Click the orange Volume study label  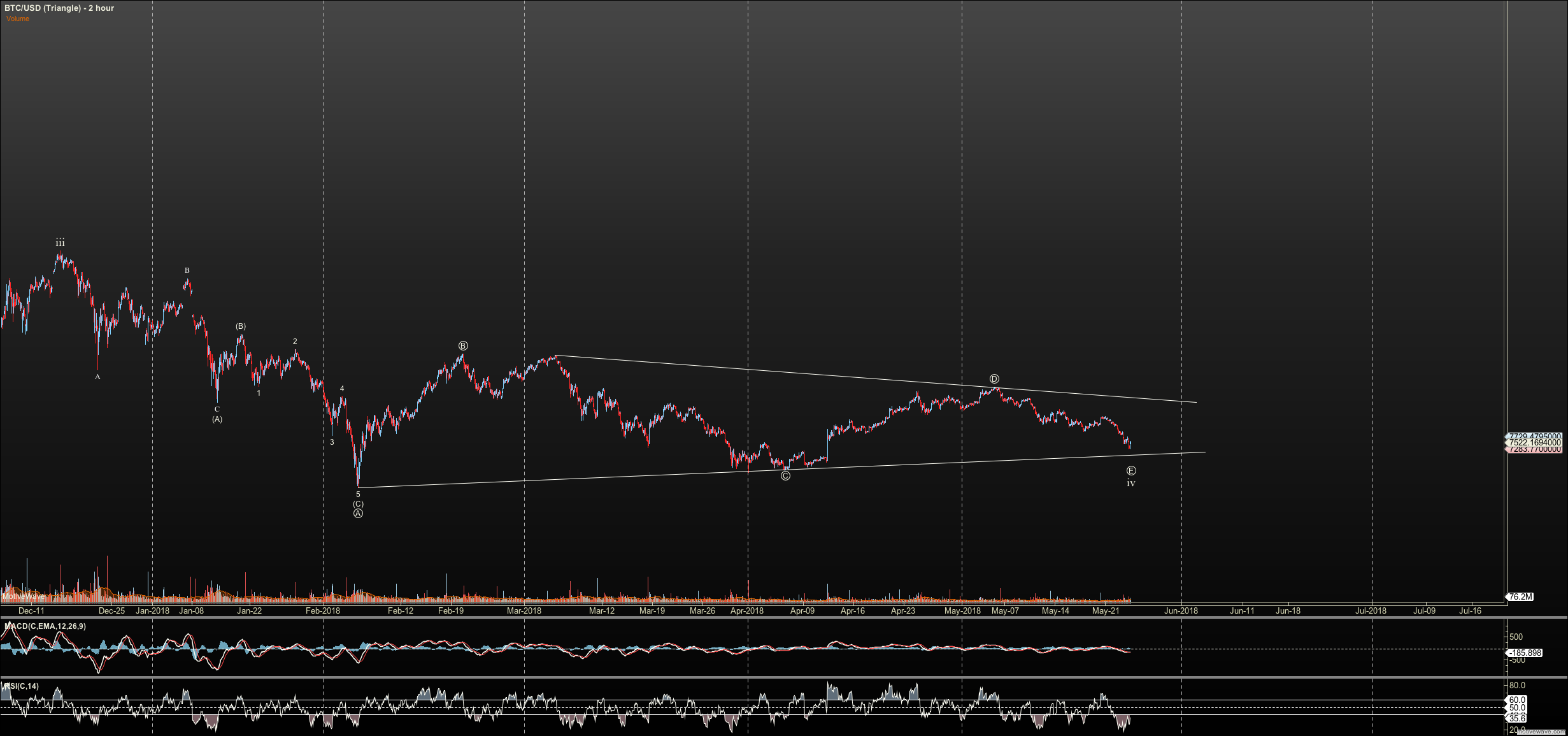pos(18,19)
